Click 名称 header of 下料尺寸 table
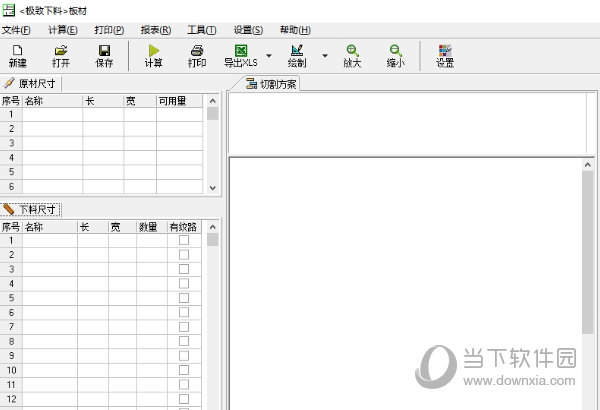 pyautogui.click(x=50, y=227)
